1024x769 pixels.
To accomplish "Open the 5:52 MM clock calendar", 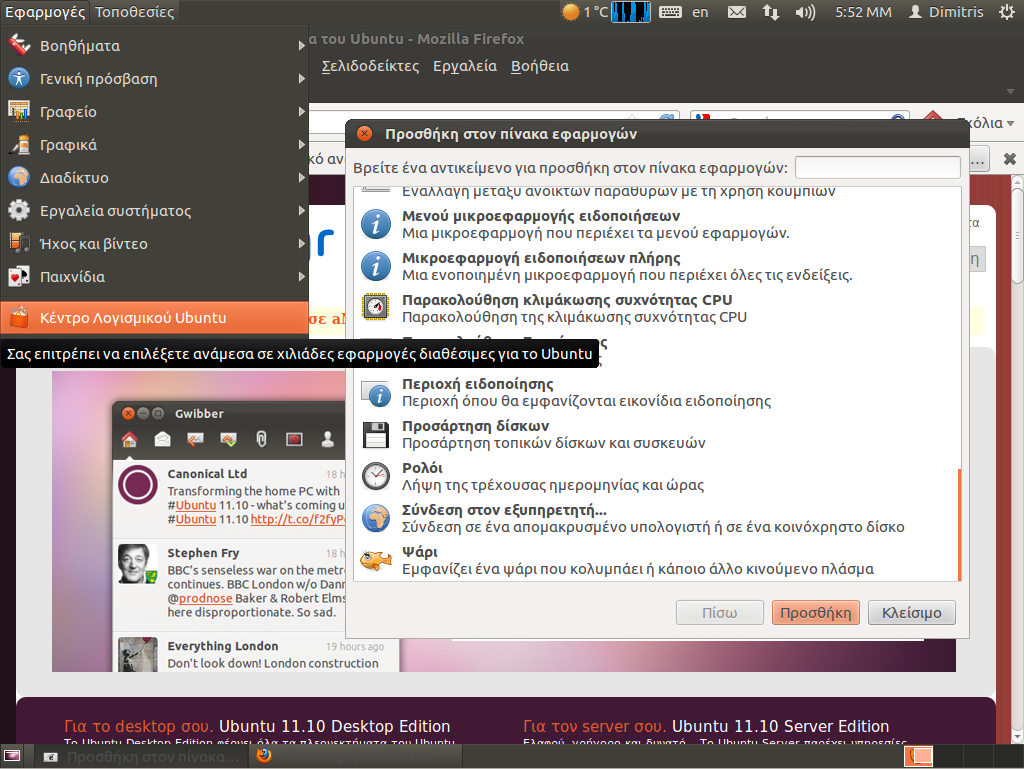I will pos(863,12).
